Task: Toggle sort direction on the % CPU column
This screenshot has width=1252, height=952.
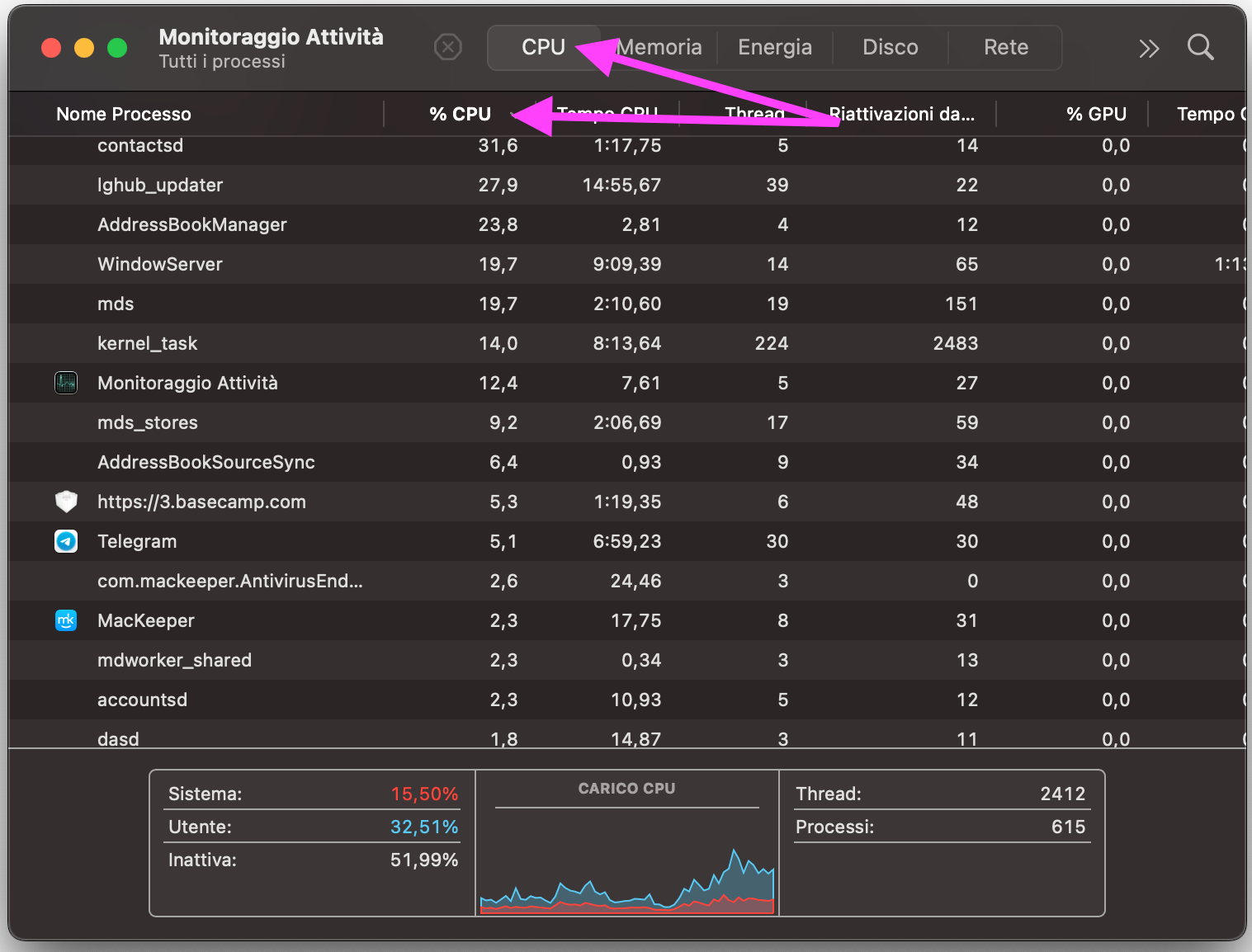Action: click(459, 113)
